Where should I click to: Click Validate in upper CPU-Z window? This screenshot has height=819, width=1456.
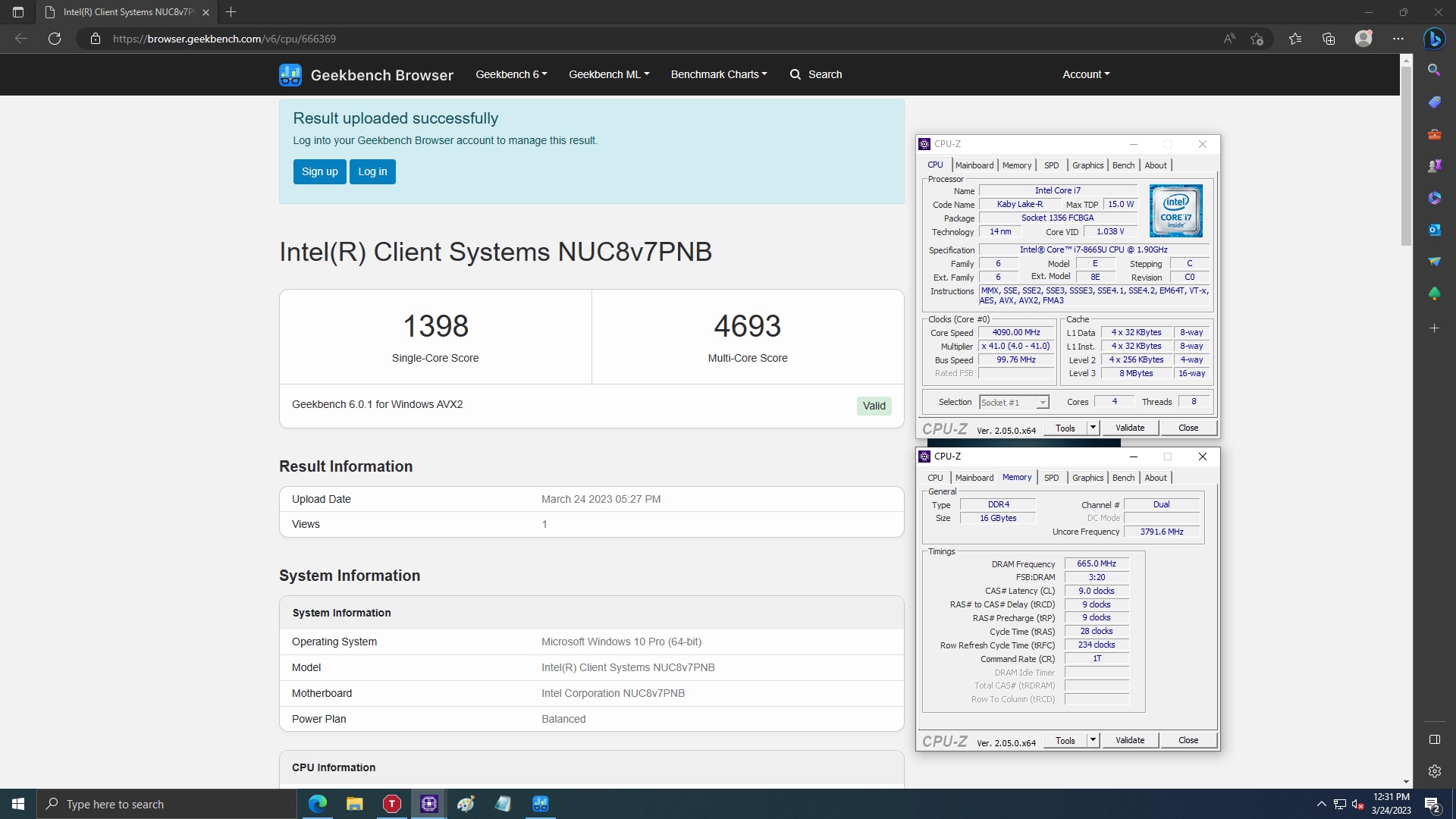click(1130, 428)
